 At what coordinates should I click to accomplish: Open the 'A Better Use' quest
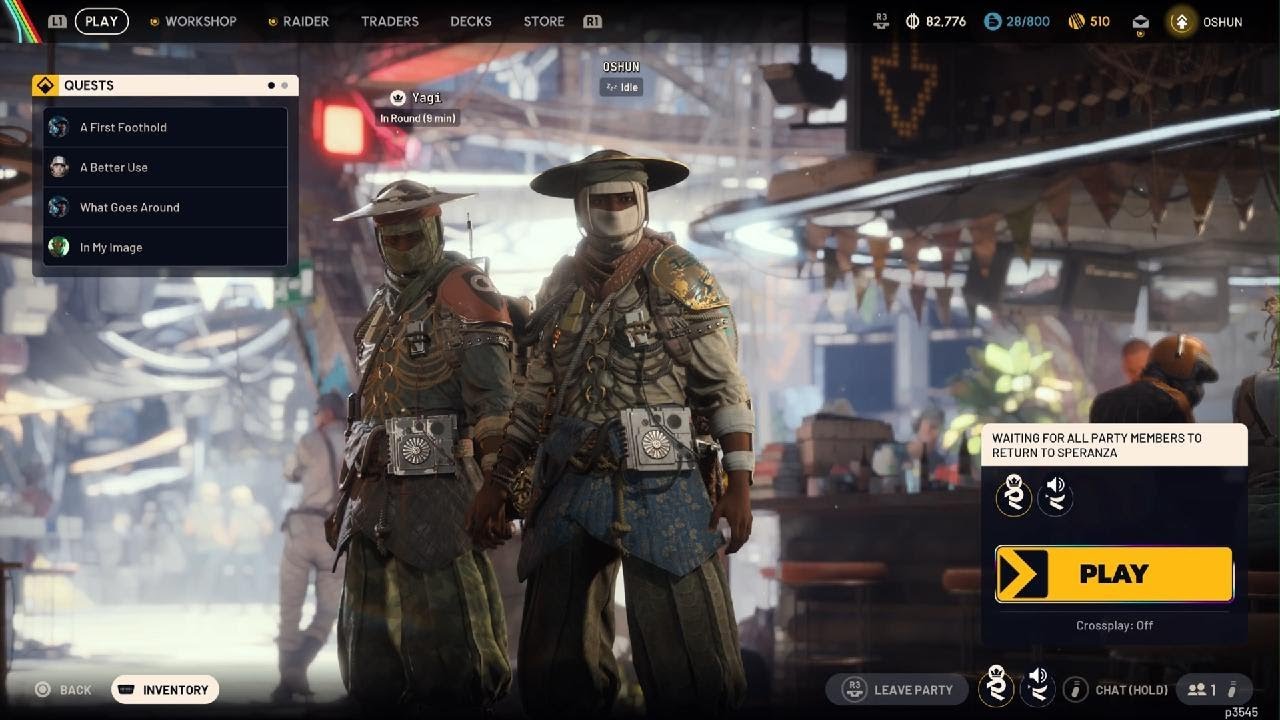tap(166, 167)
